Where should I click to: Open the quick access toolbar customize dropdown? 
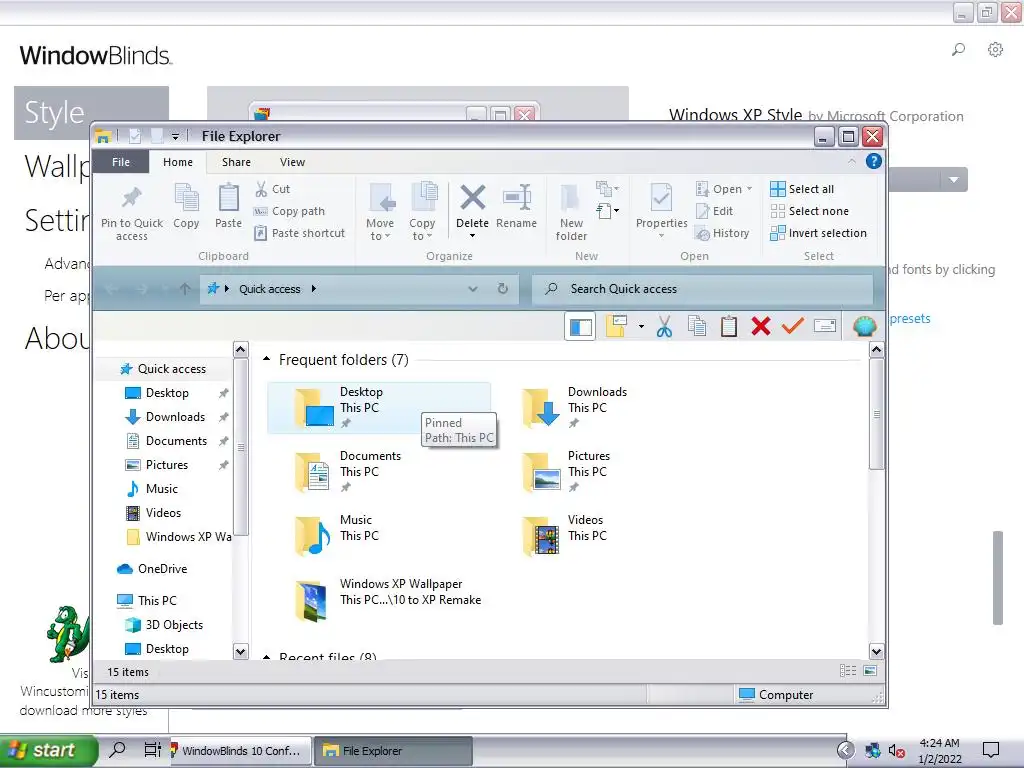(175, 136)
